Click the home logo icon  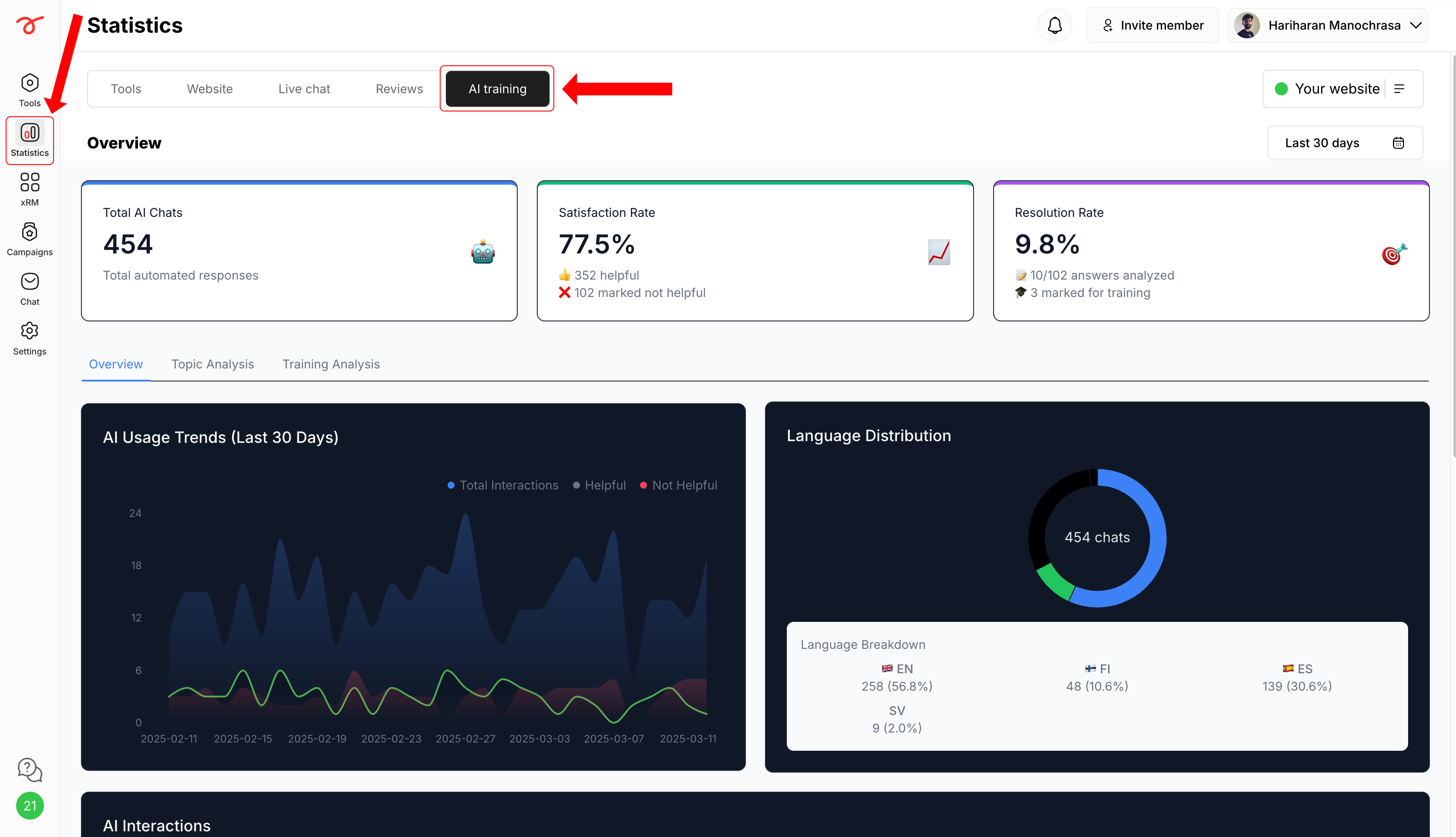[x=29, y=25]
